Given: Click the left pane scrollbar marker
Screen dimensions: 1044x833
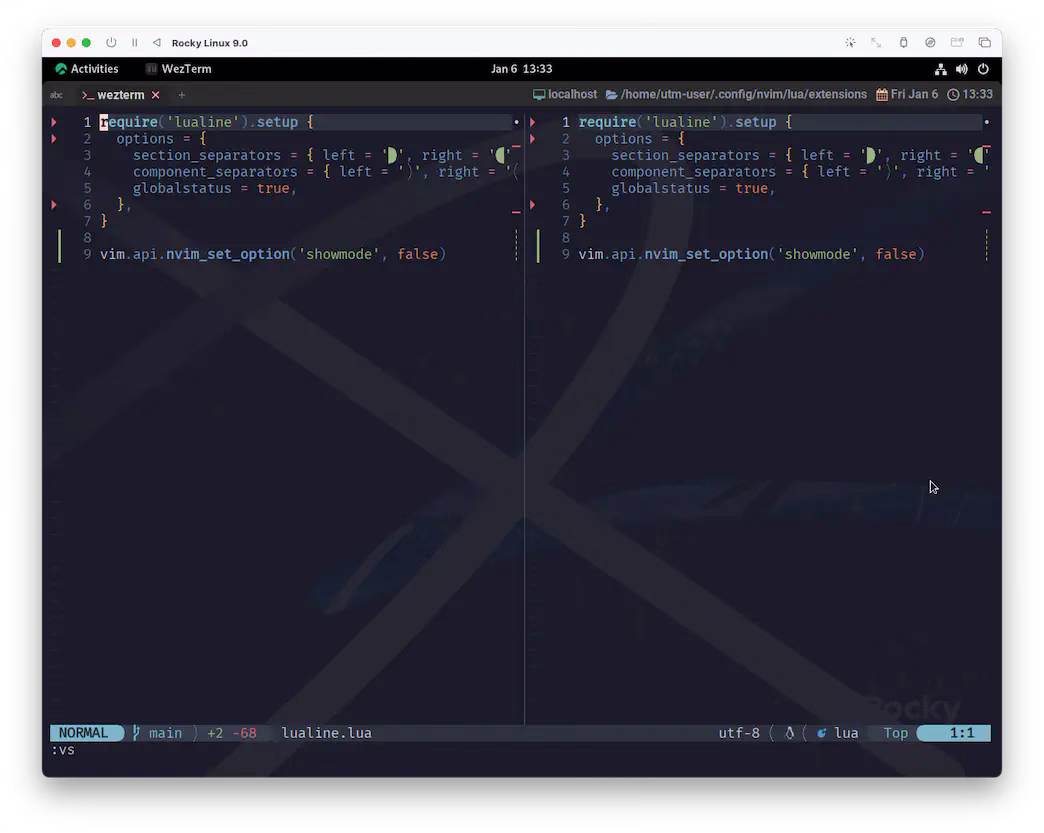Looking at the screenshot, I should pos(516,122).
